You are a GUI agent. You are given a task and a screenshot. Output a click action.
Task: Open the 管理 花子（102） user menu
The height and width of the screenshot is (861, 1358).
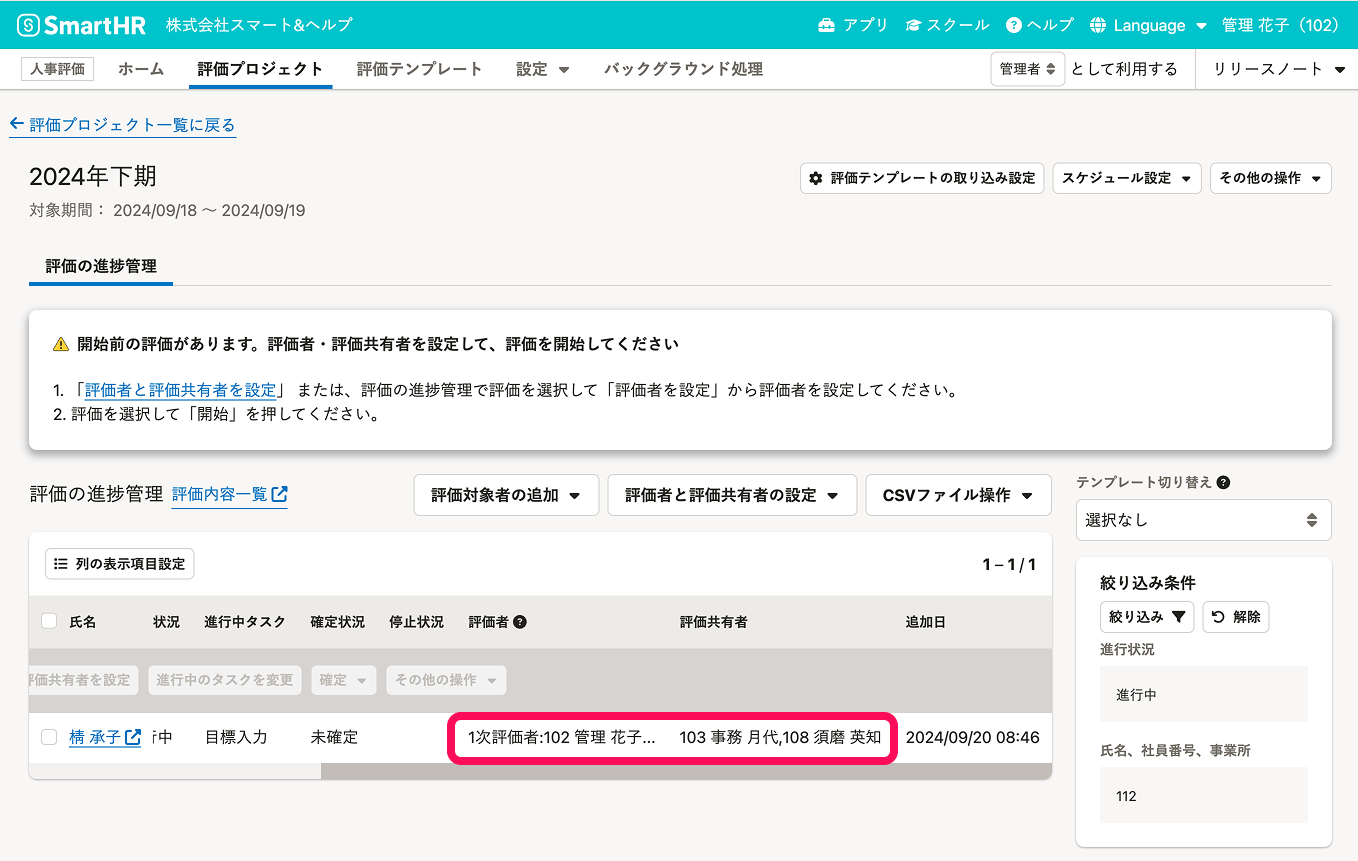[1280, 25]
